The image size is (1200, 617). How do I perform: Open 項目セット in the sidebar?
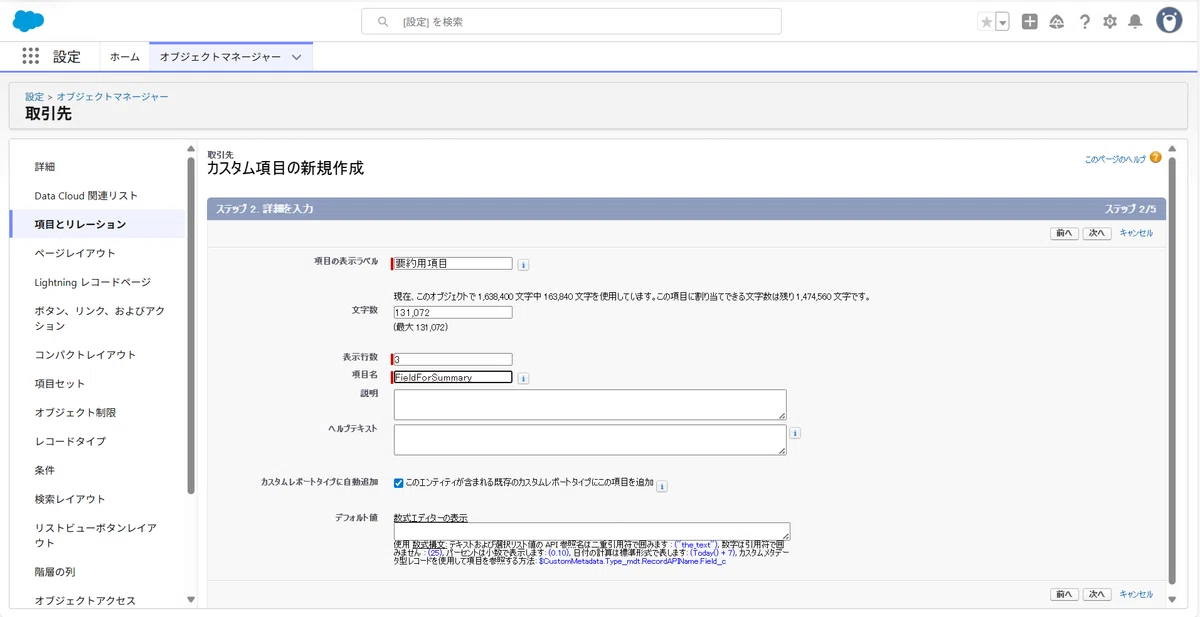tap(60, 384)
